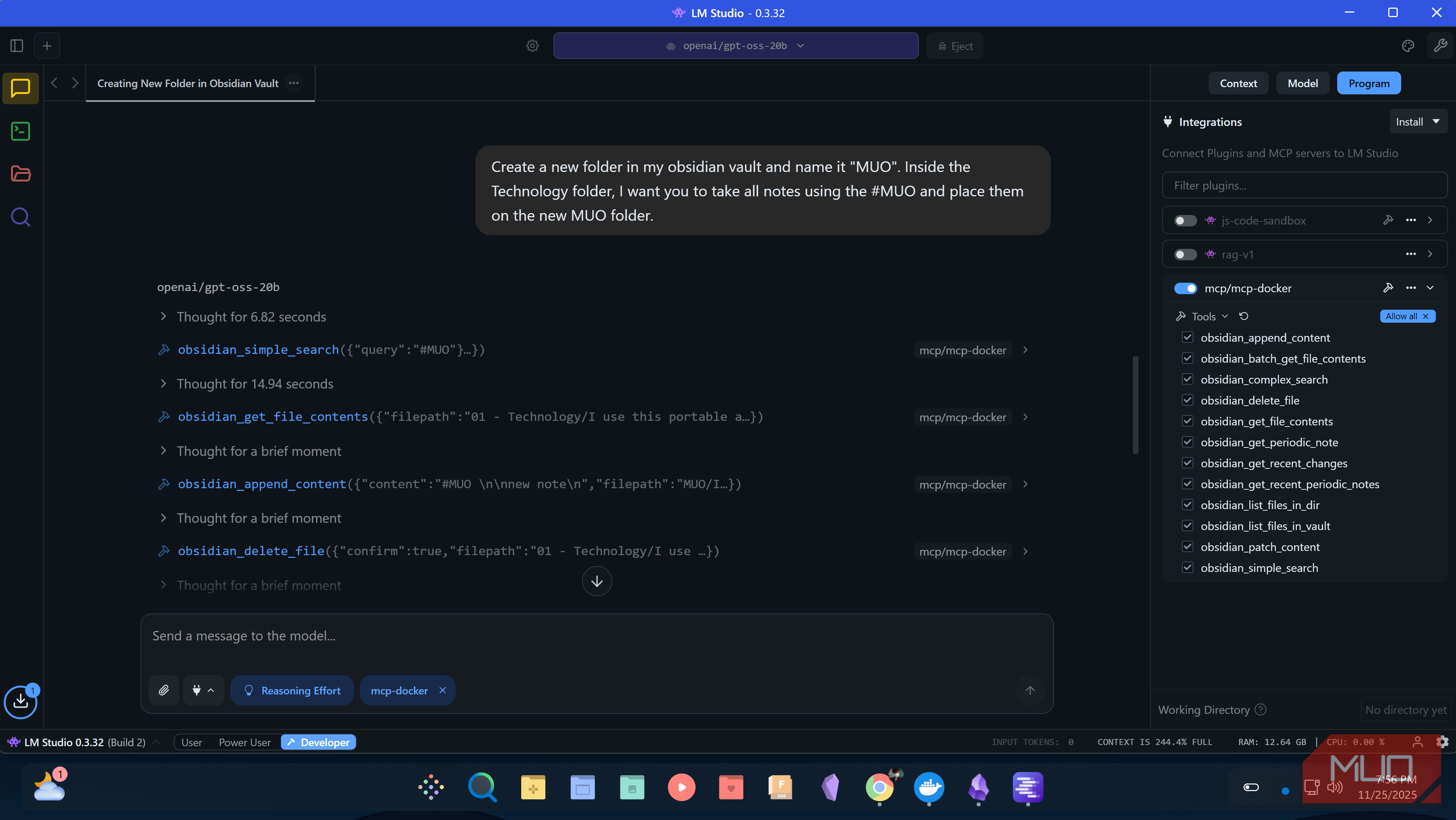Uncheck obsidian_append_content tool
This screenshot has width=1456, height=820.
click(x=1188, y=338)
